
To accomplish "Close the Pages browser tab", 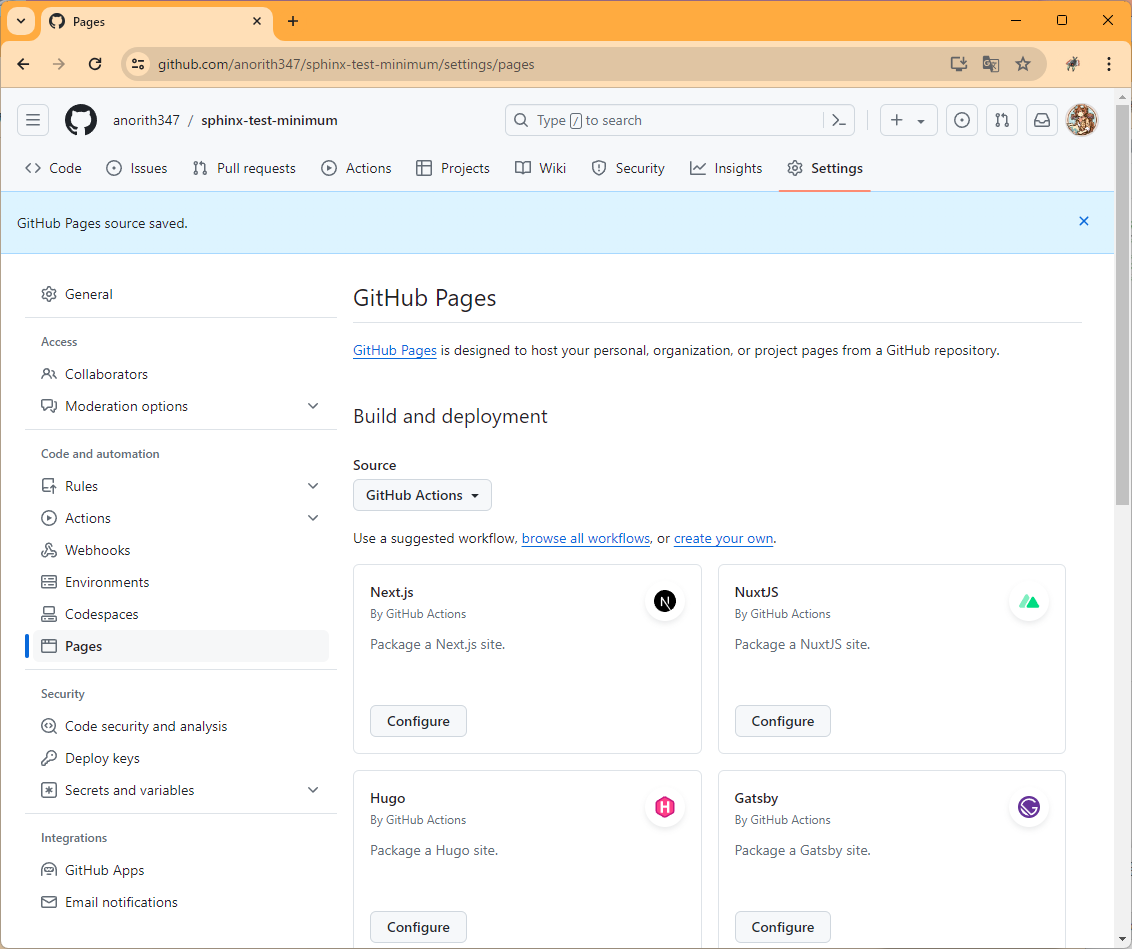I will (257, 22).
